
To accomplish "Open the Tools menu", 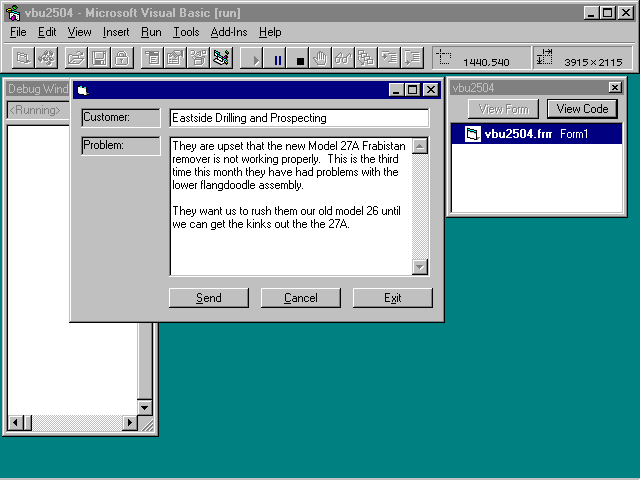I will point(186,32).
